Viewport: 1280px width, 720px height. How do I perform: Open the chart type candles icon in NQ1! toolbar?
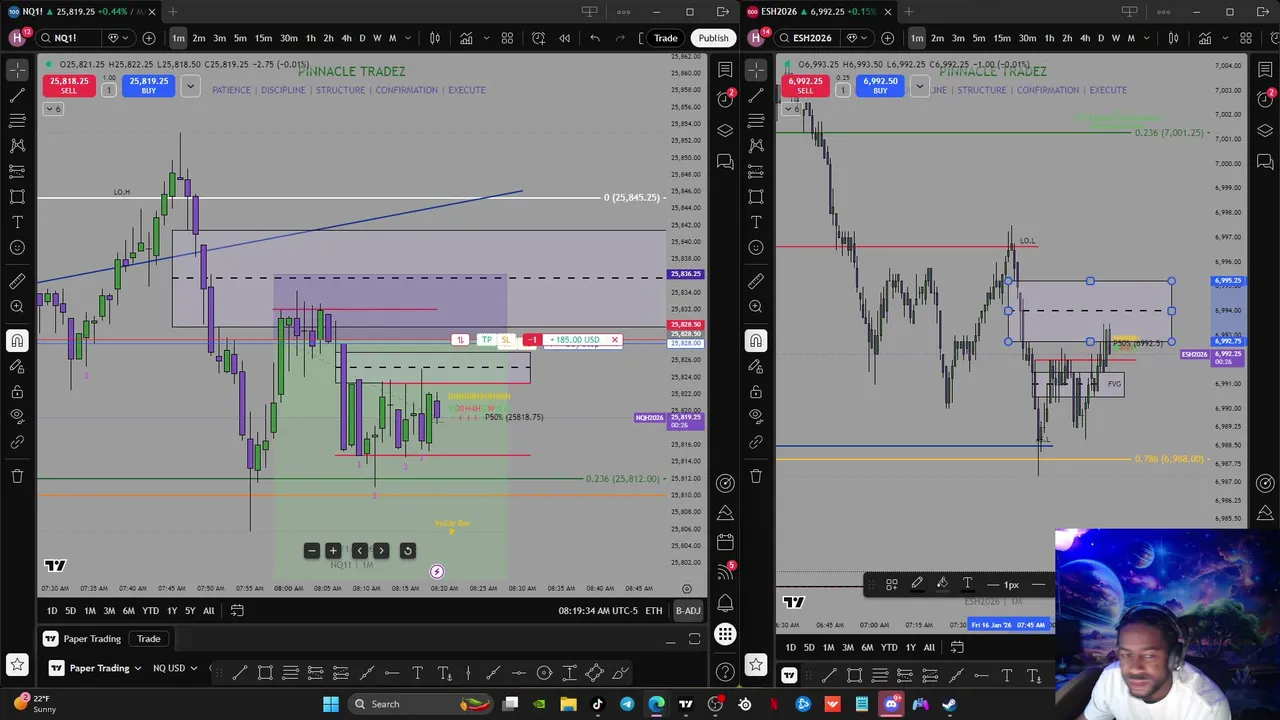click(x=435, y=38)
